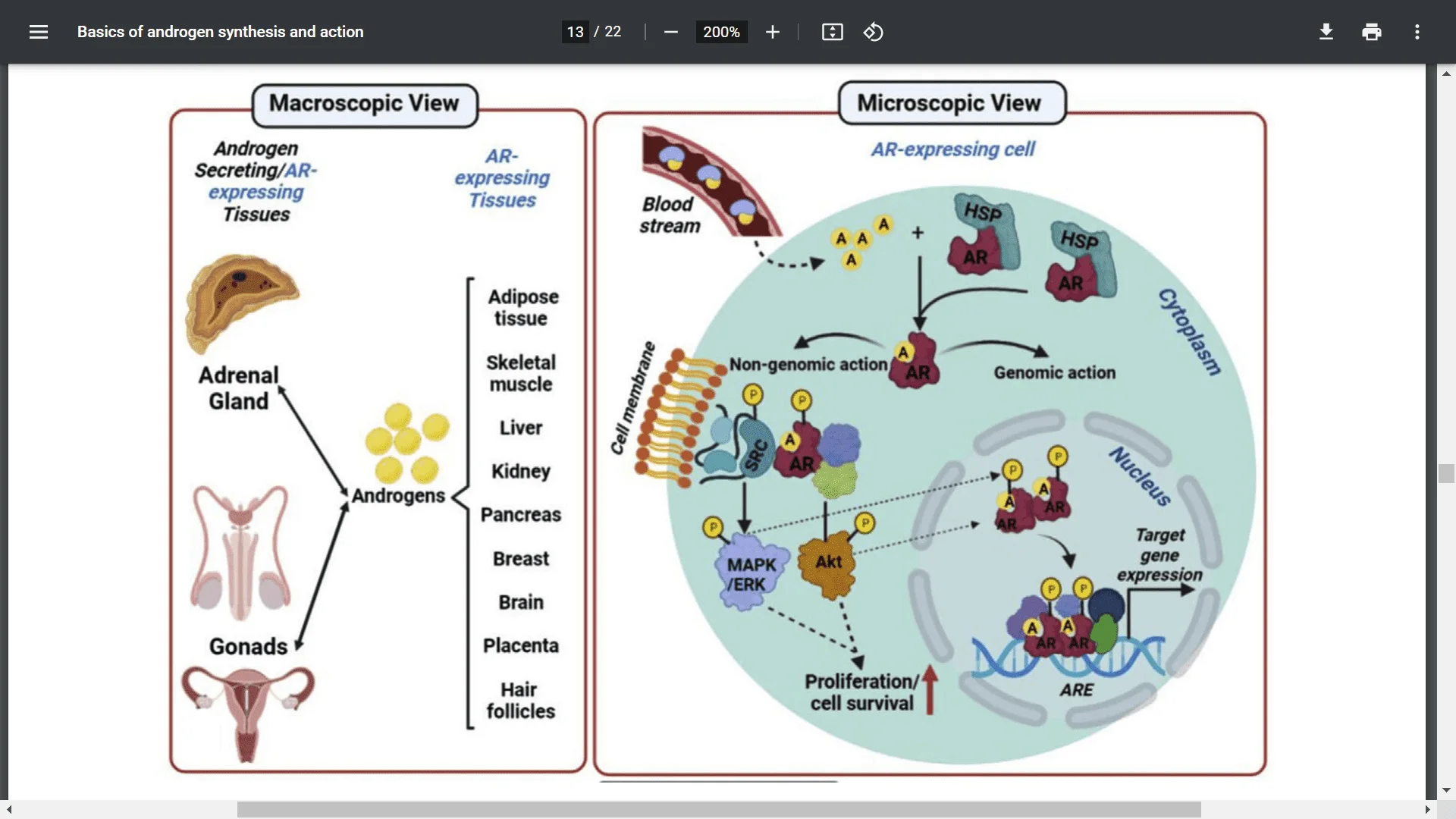Click the adrenal gland illustration
1456x819 pixels.
click(x=241, y=303)
